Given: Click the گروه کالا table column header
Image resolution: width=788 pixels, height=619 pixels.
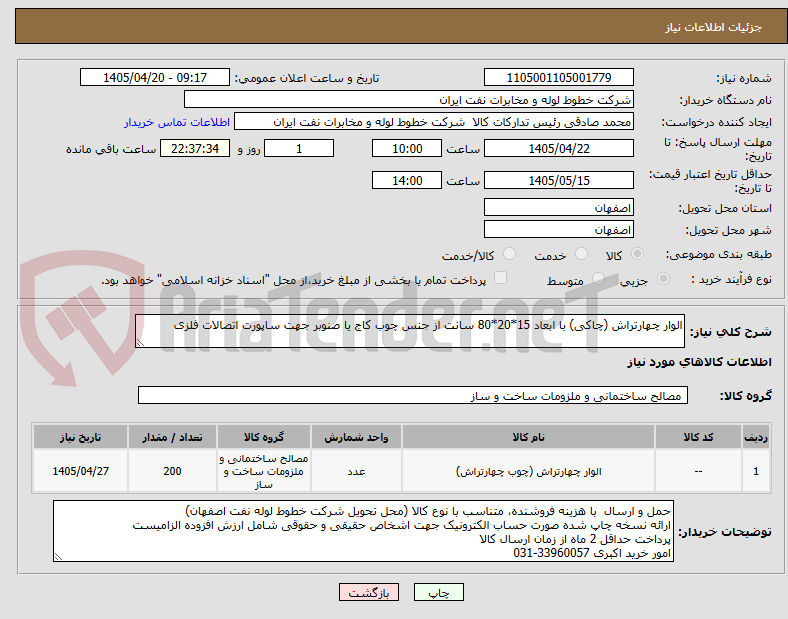Looking at the screenshot, I should click(x=264, y=437).
